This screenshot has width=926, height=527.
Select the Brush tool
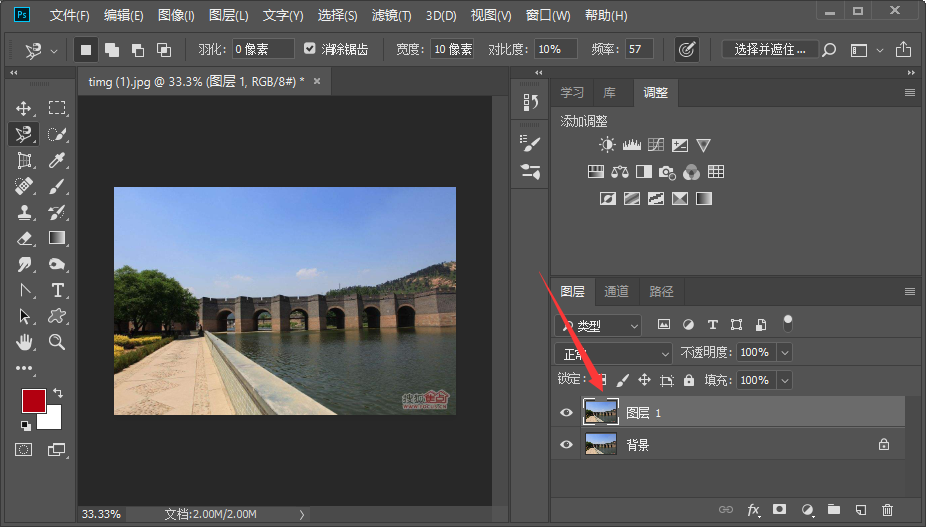(57, 186)
